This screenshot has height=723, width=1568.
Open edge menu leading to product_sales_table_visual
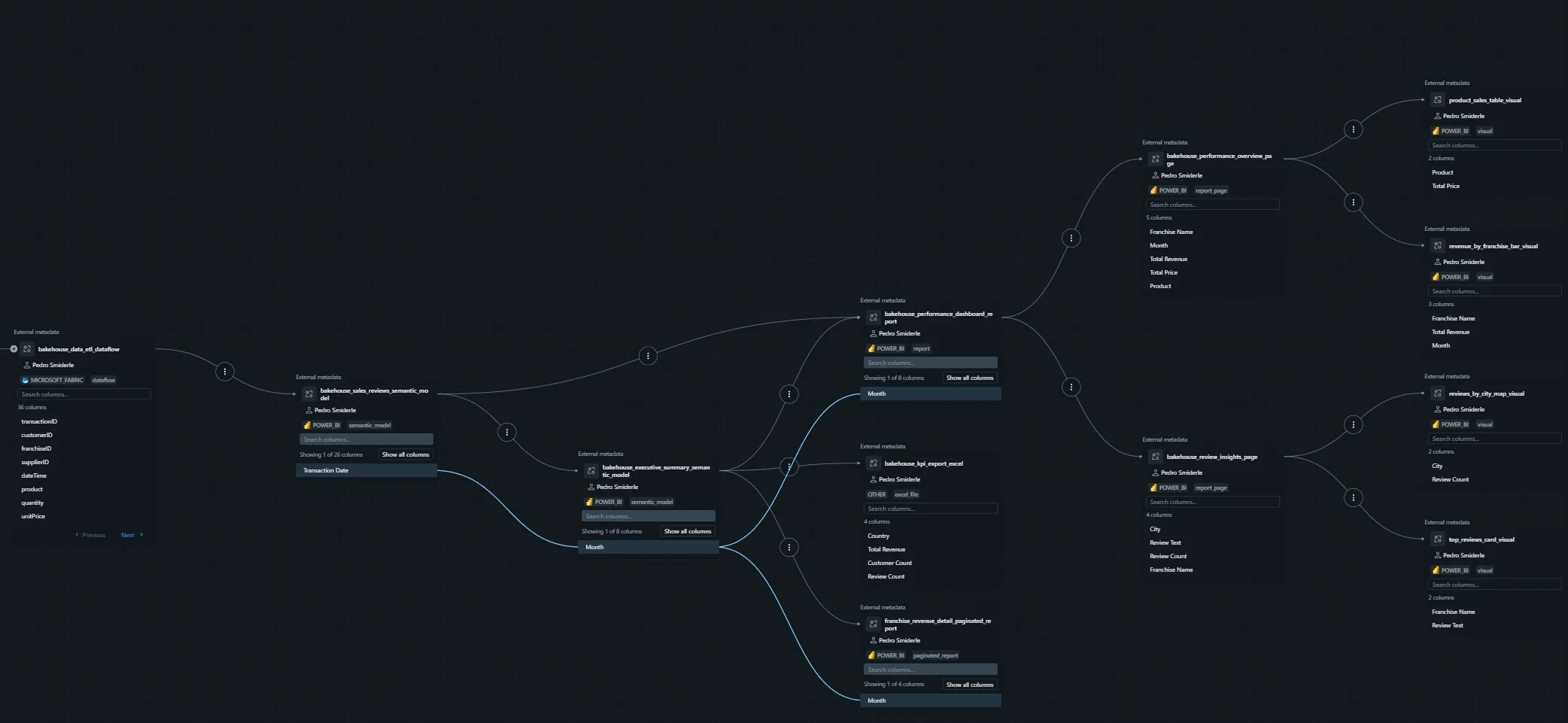pos(1354,129)
